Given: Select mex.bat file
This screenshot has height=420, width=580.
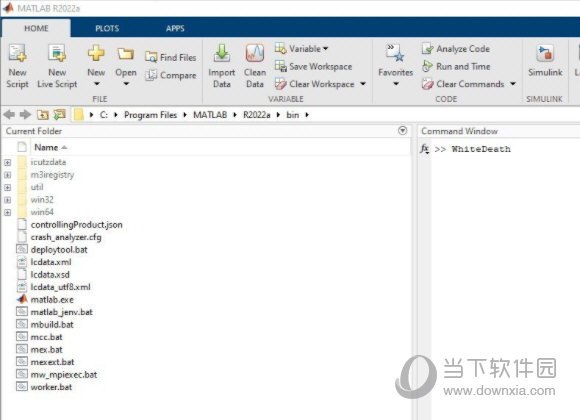Looking at the screenshot, I should pyautogui.click(x=40, y=350).
